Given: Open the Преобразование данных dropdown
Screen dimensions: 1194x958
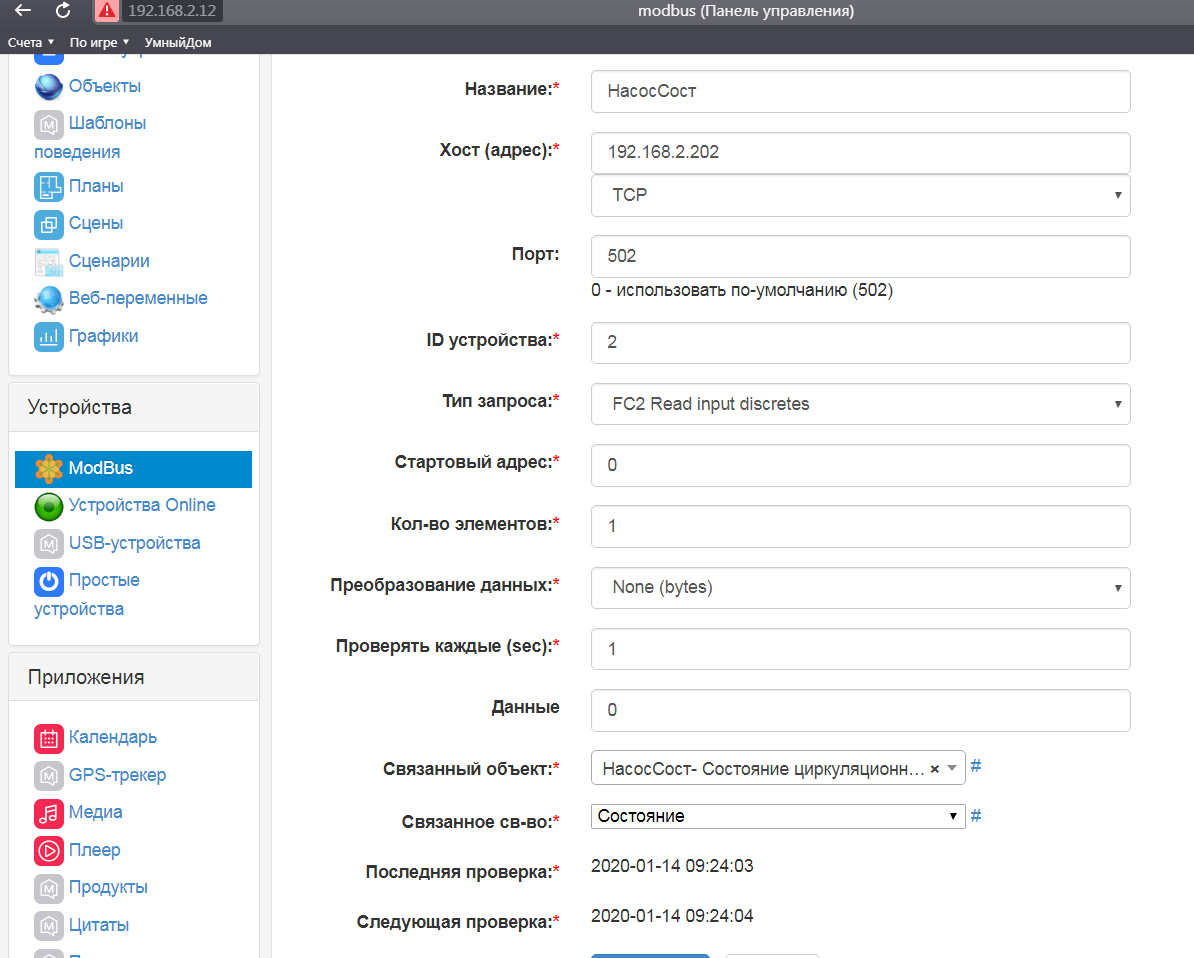Looking at the screenshot, I should pos(860,588).
